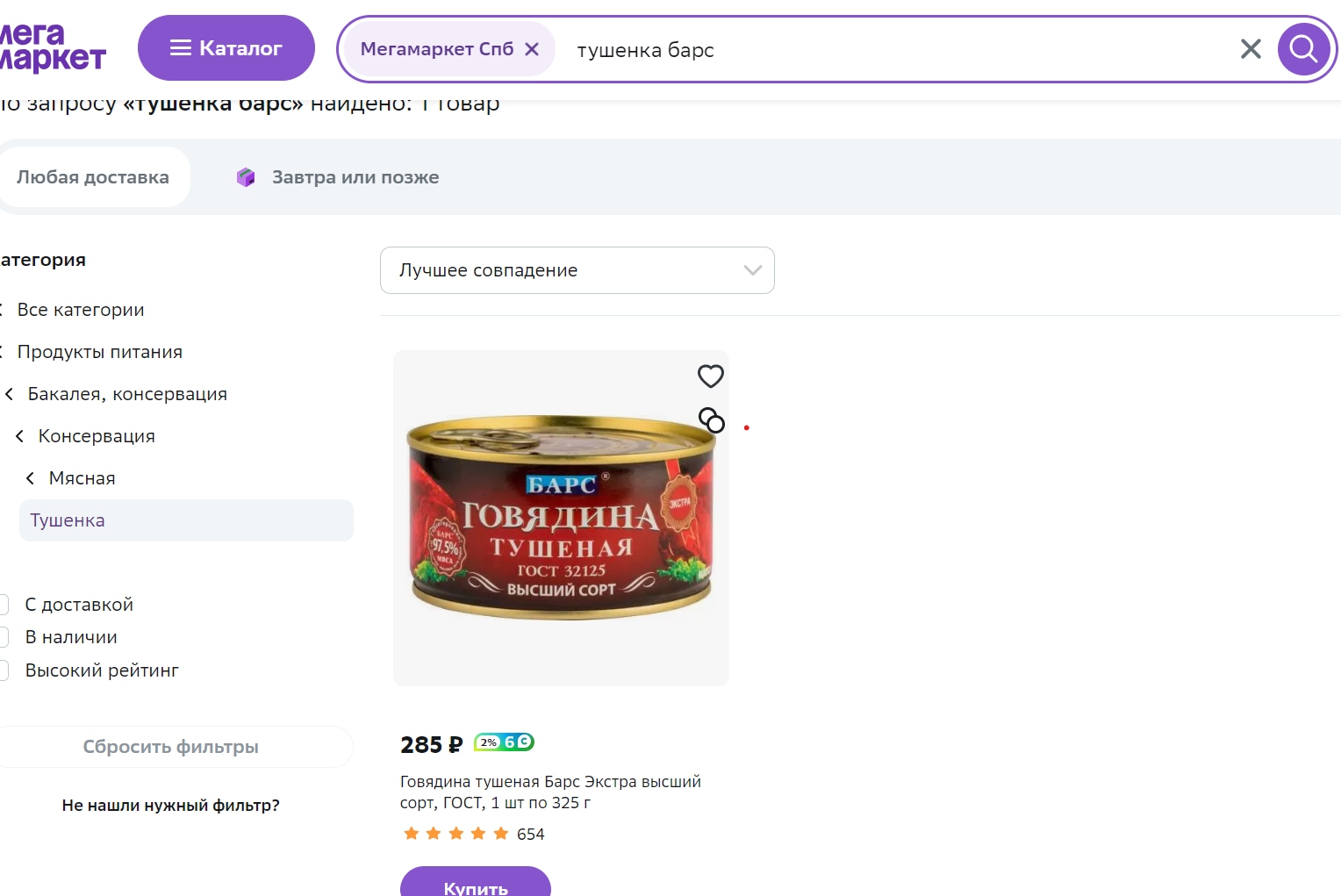Image resolution: width=1341 pixels, height=896 pixels.
Task: Check the В наличии filter
Action: pos(4,637)
